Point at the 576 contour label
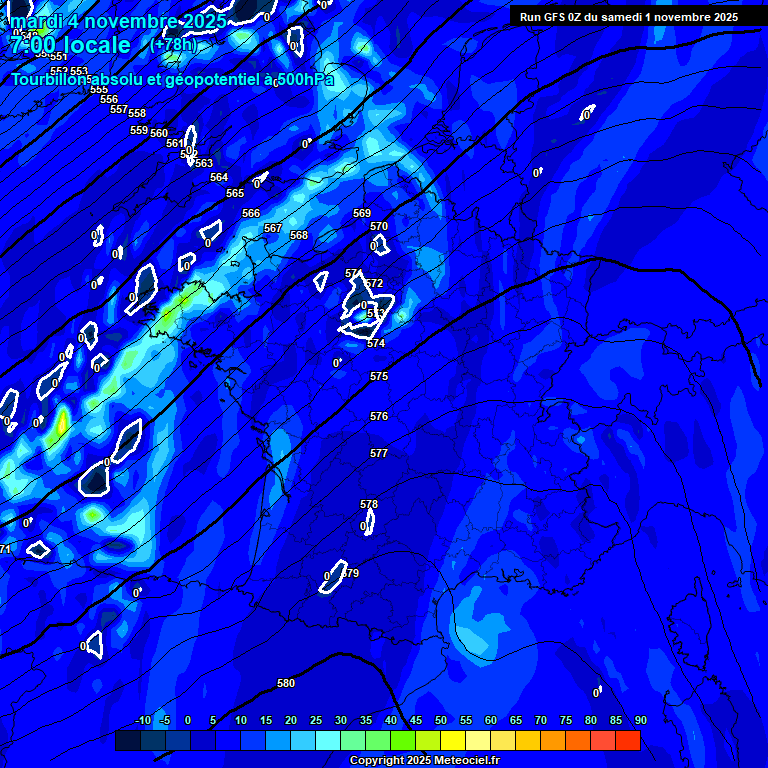 379,417
